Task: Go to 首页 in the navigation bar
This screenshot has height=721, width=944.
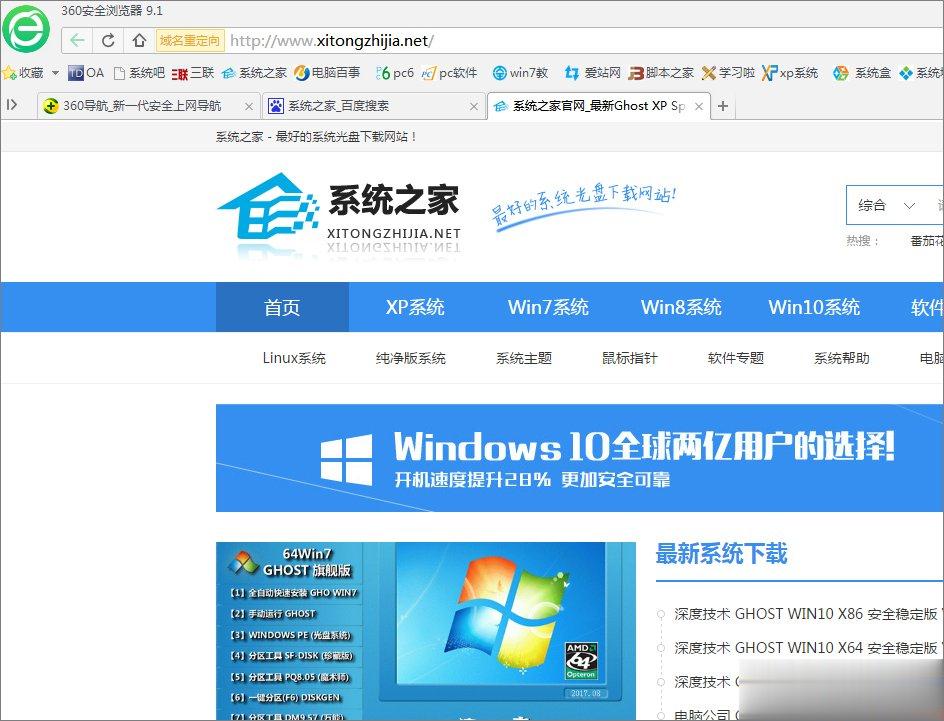Action: [282, 307]
